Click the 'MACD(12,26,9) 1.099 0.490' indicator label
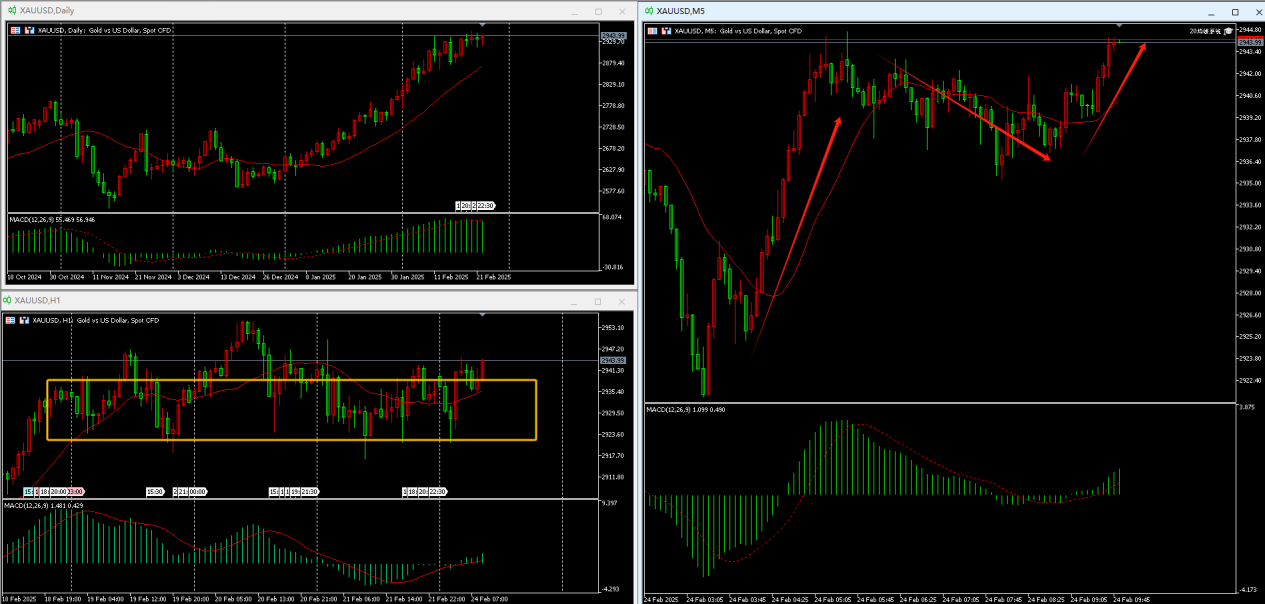1265x604 pixels. coord(686,409)
